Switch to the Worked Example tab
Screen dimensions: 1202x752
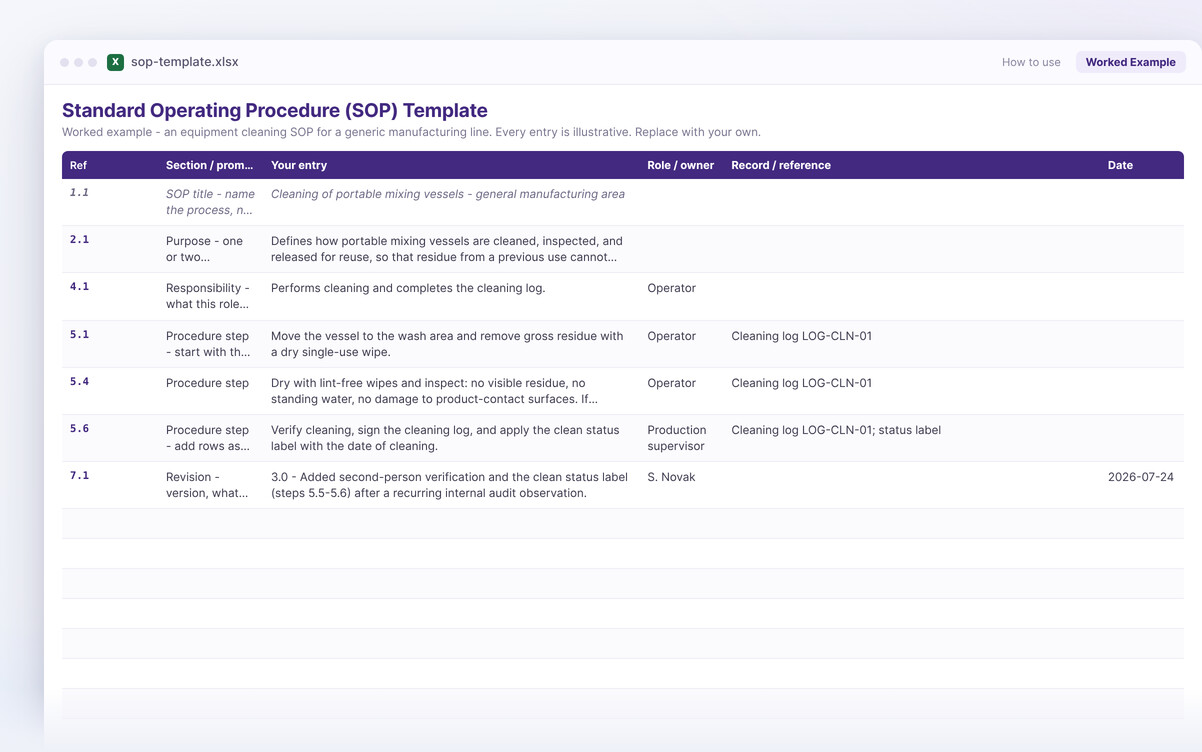tap(1130, 62)
